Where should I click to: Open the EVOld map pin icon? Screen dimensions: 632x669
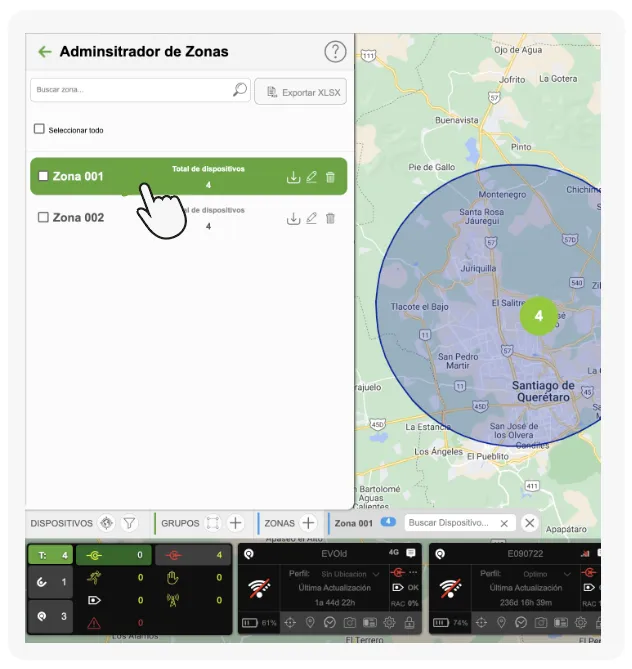click(310, 622)
